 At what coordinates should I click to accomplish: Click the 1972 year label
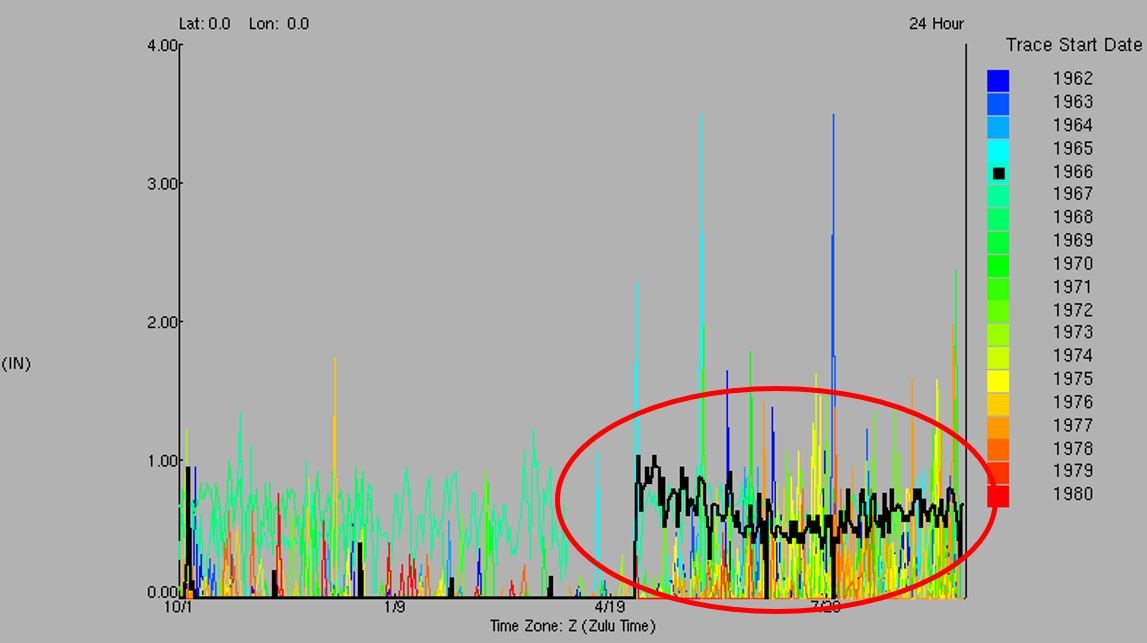pos(1072,310)
